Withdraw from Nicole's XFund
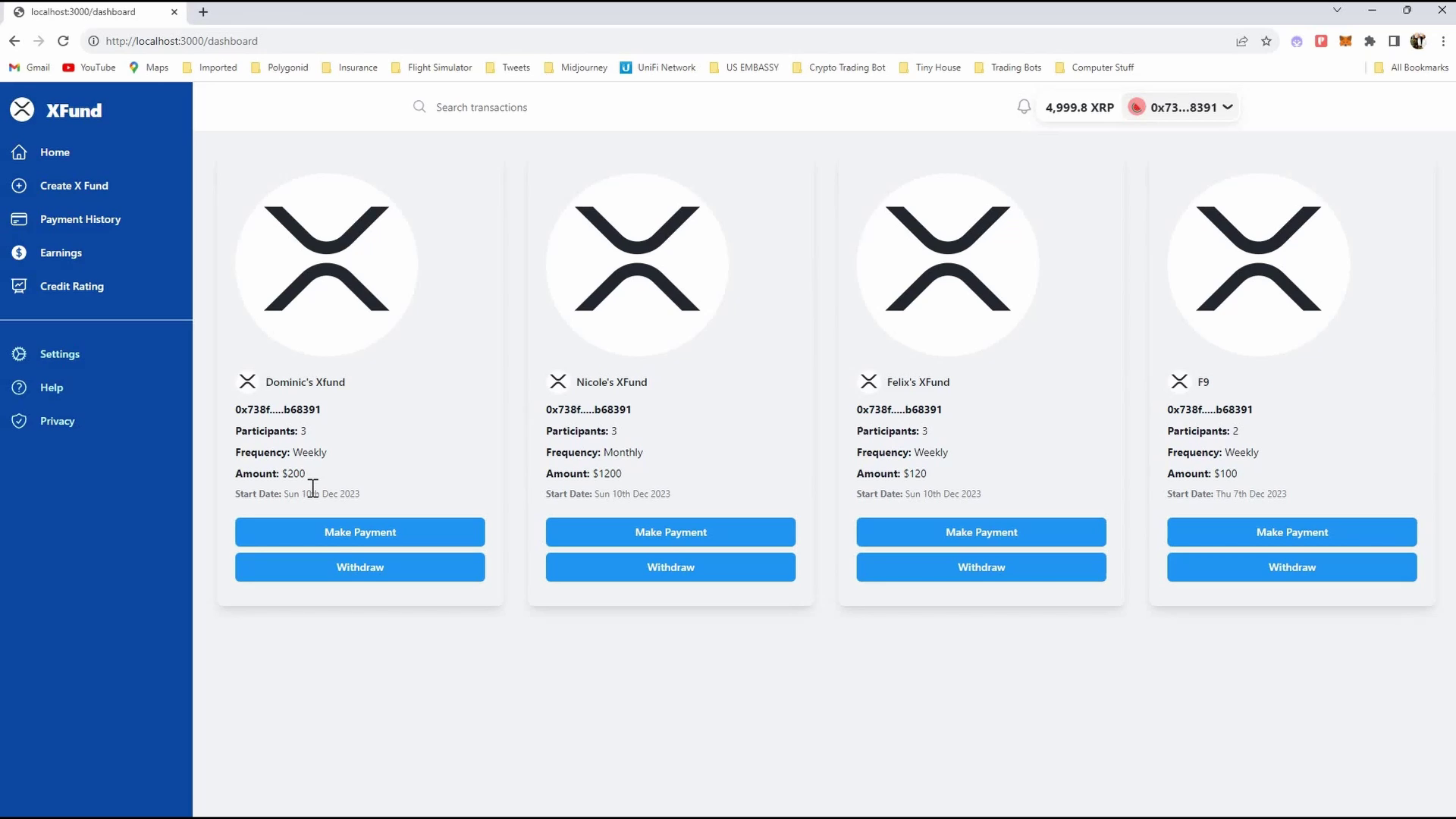This screenshot has height=819, width=1456. point(670,567)
